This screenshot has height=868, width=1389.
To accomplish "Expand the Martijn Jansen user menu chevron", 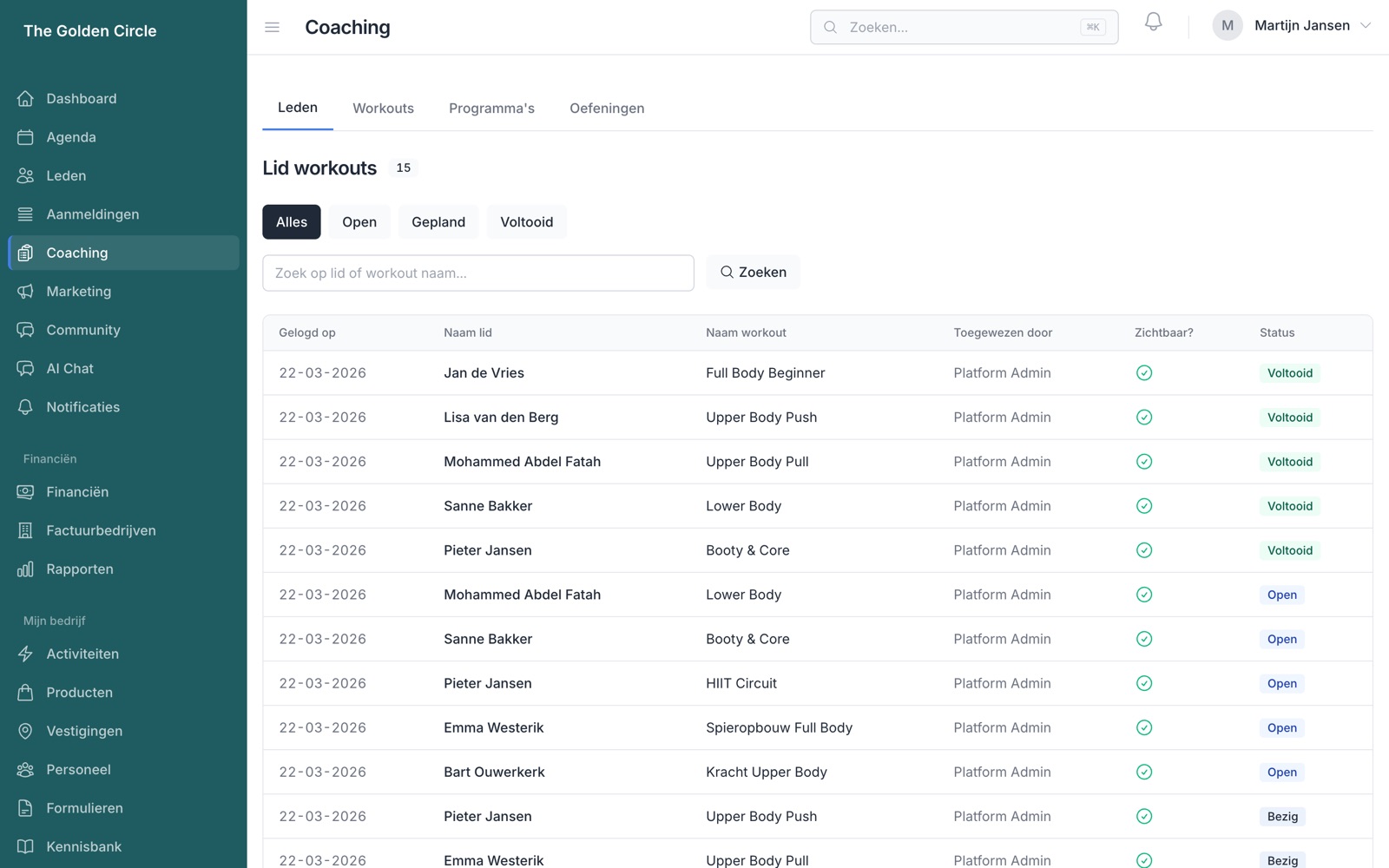I will click(1366, 26).
